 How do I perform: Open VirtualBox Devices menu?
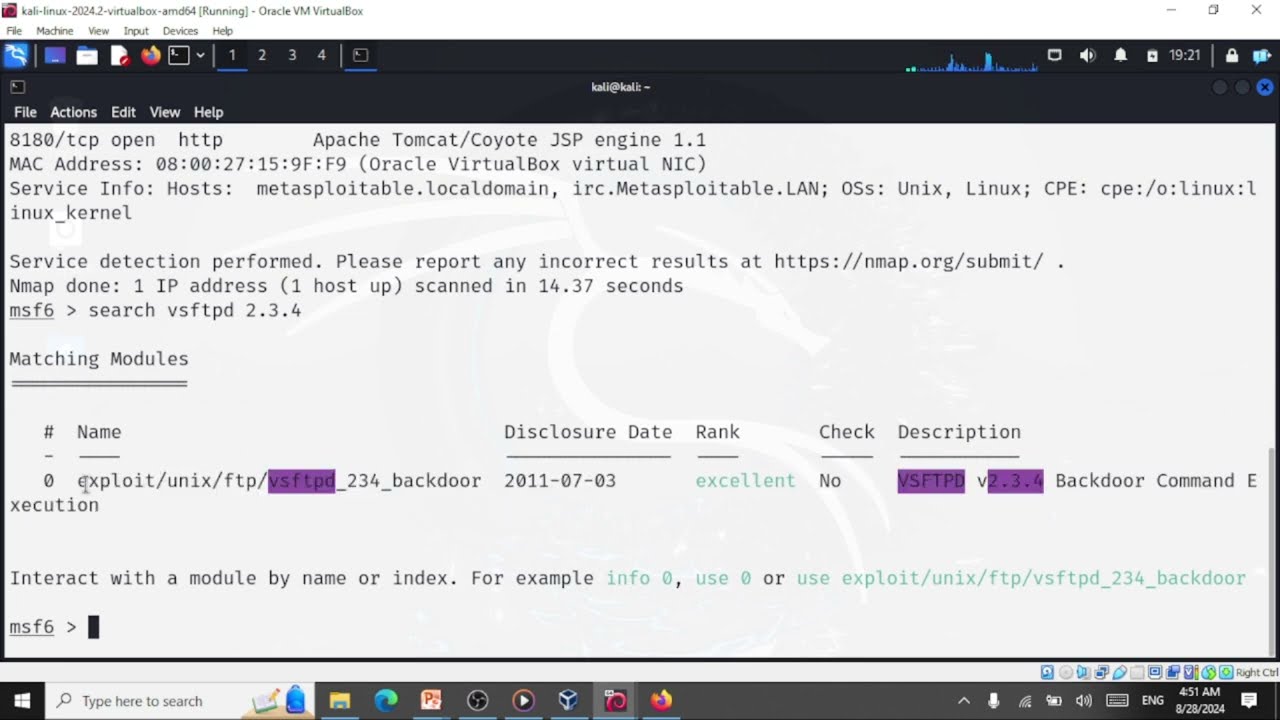(181, 31)
